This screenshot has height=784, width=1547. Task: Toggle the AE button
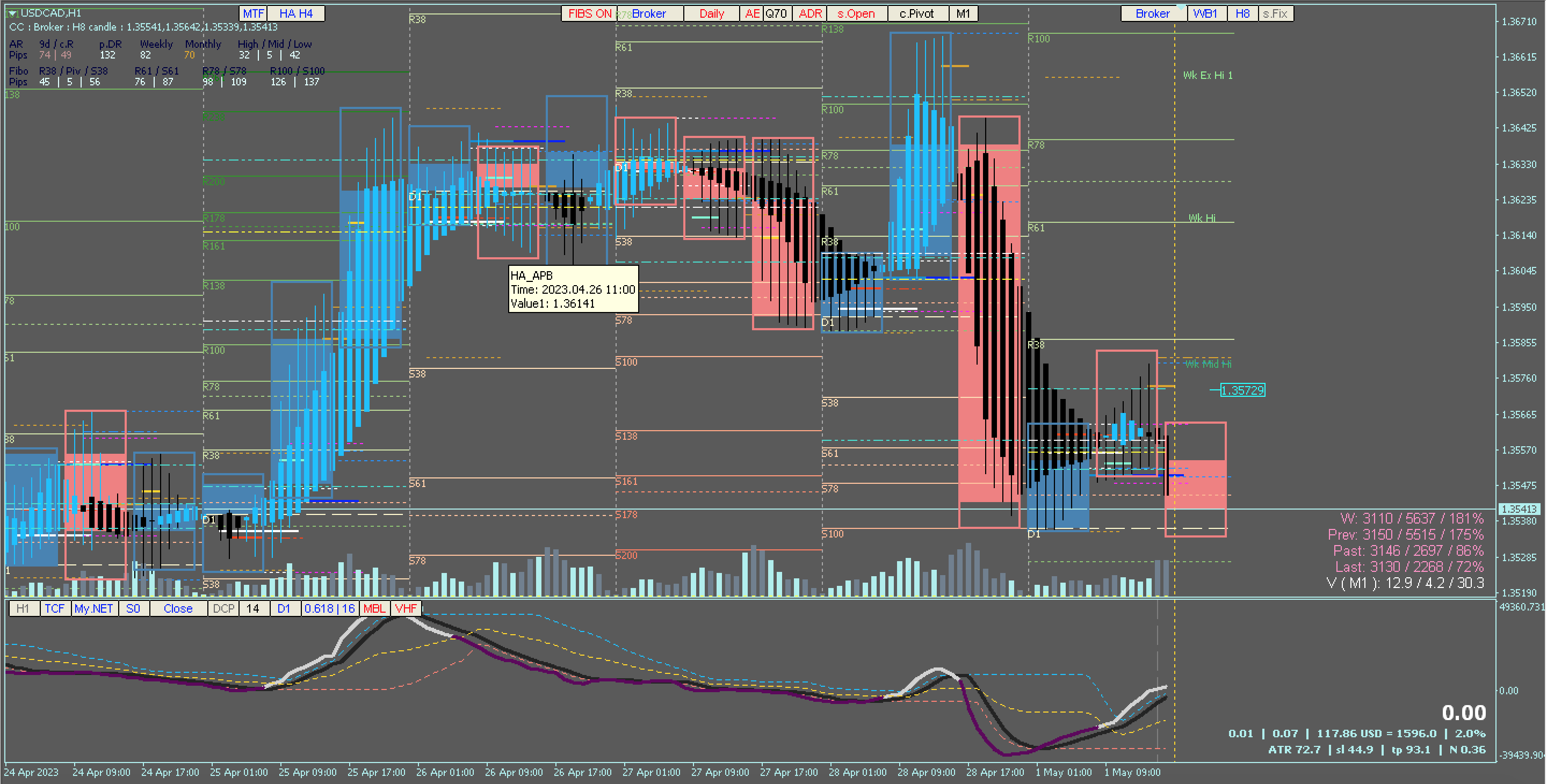(x=752, y=14)
